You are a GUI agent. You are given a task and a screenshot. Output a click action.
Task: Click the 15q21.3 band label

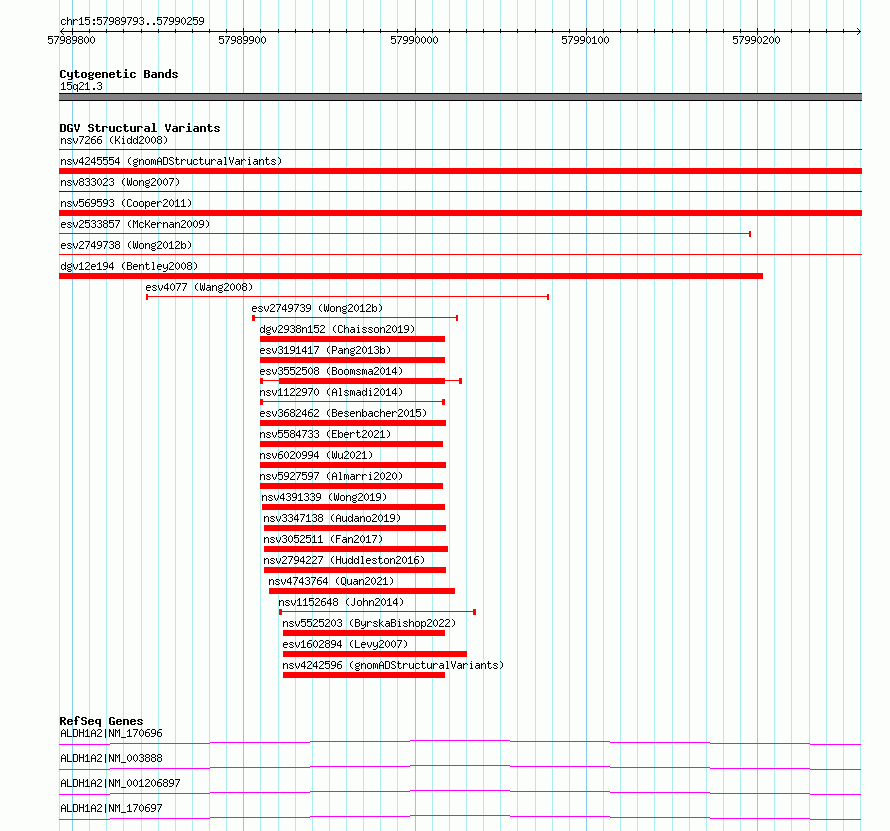tap(81, 86)
